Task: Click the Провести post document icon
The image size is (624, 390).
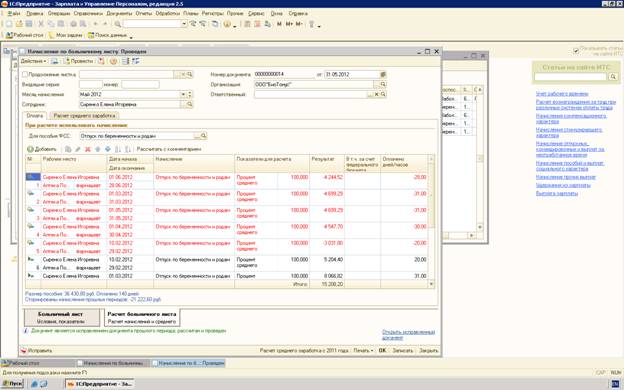Action: point(67,61)
